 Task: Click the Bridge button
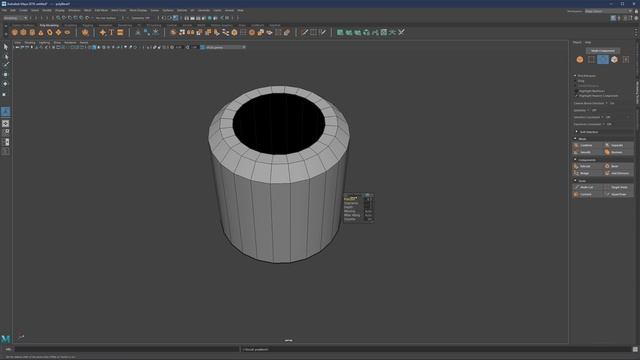tap(588, 173)
